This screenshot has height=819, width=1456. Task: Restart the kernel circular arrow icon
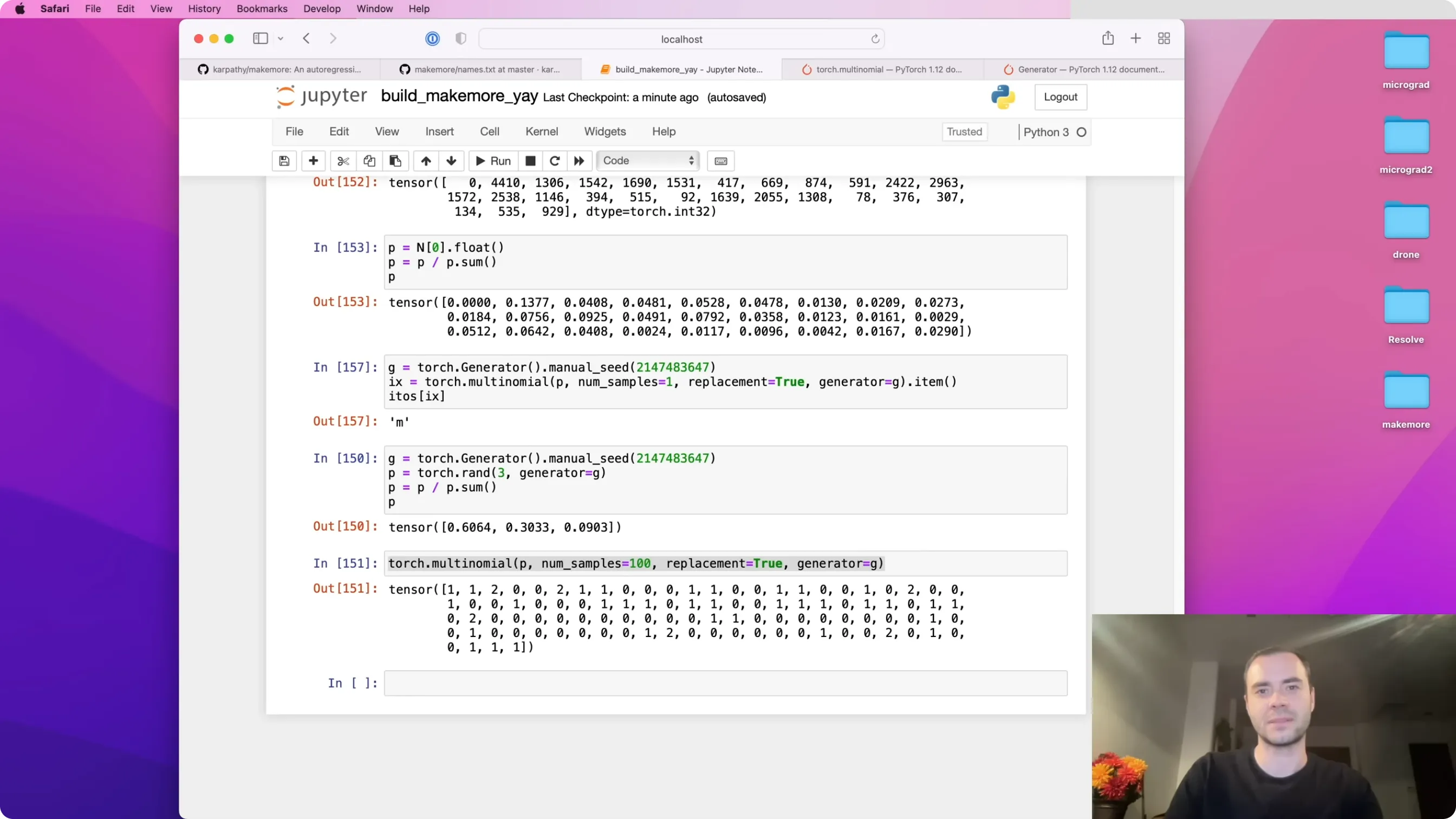pyautogui.click(x=555, y=161)
